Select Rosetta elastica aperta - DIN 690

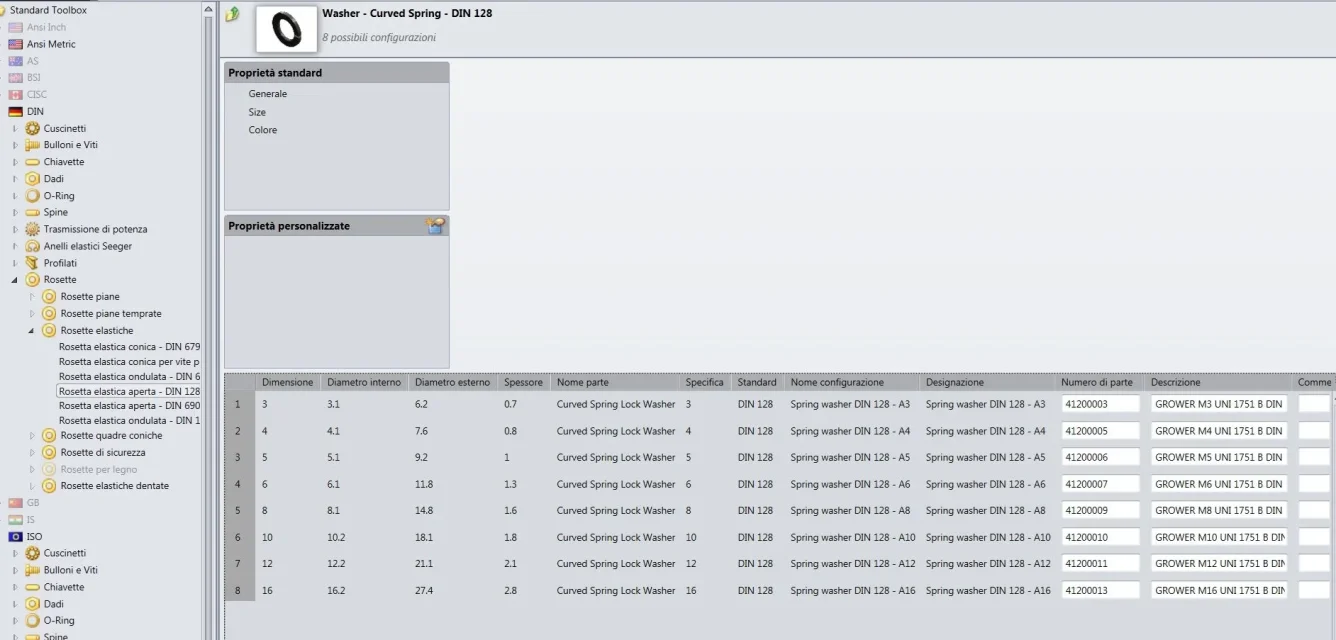pos(130,407)
